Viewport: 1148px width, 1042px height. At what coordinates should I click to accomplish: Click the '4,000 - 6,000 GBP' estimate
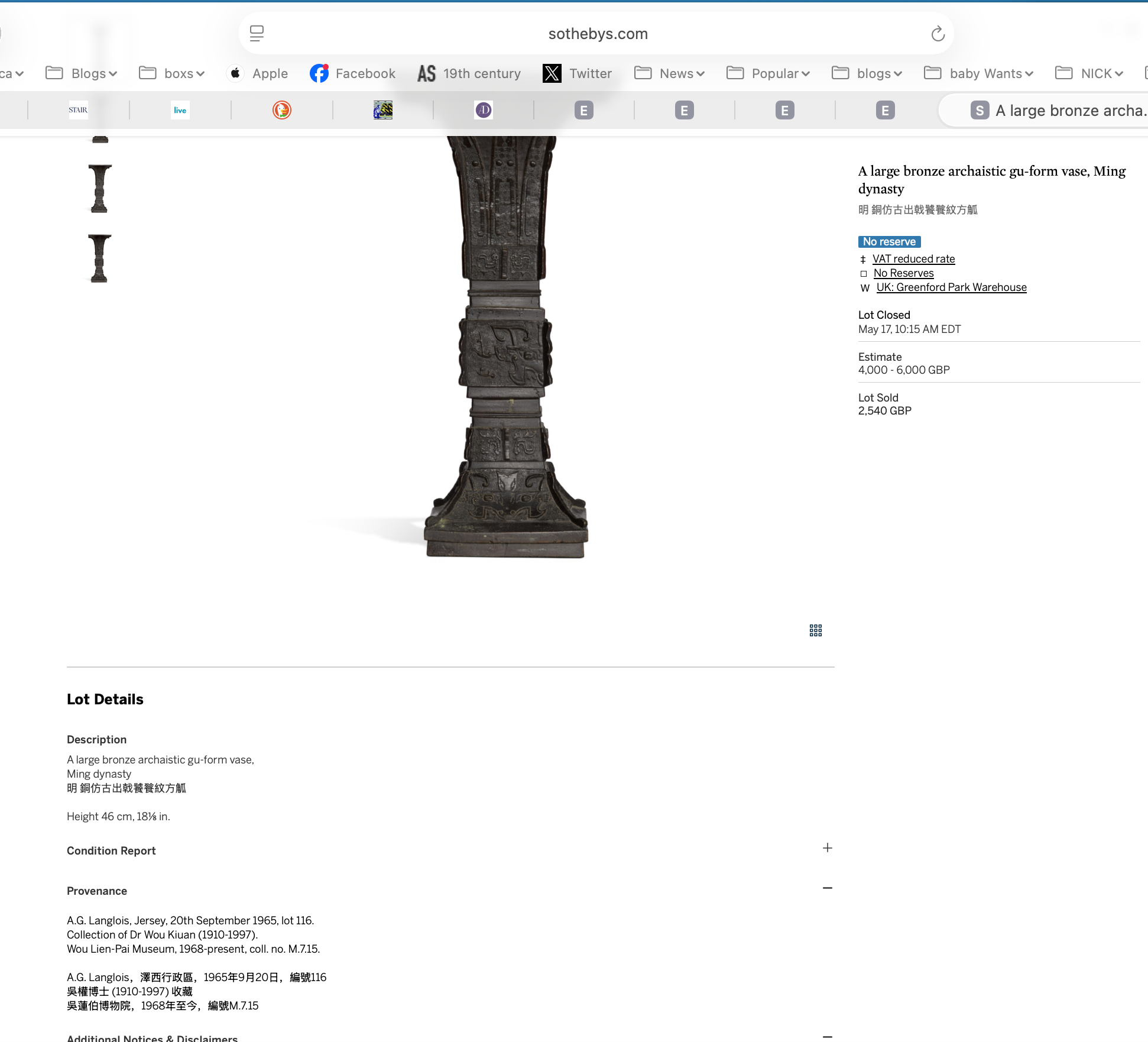[x=904, y=370]
